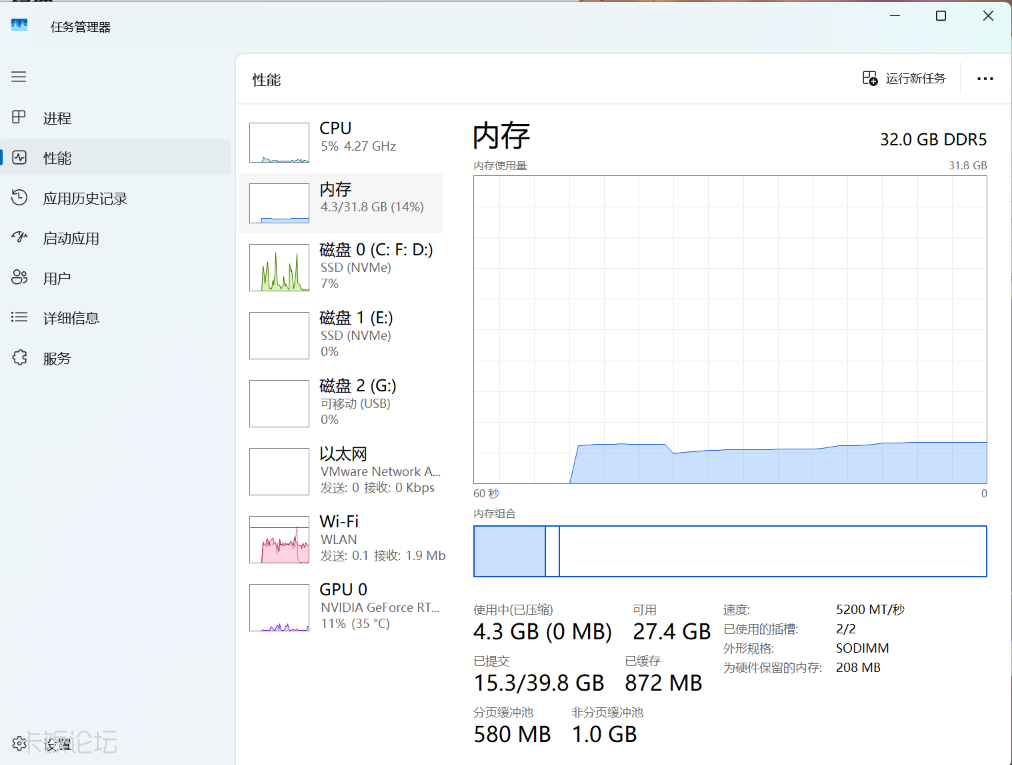1012x765 pixels.
Task: Select the 内存 memory entry
Action: click(341, 203)
